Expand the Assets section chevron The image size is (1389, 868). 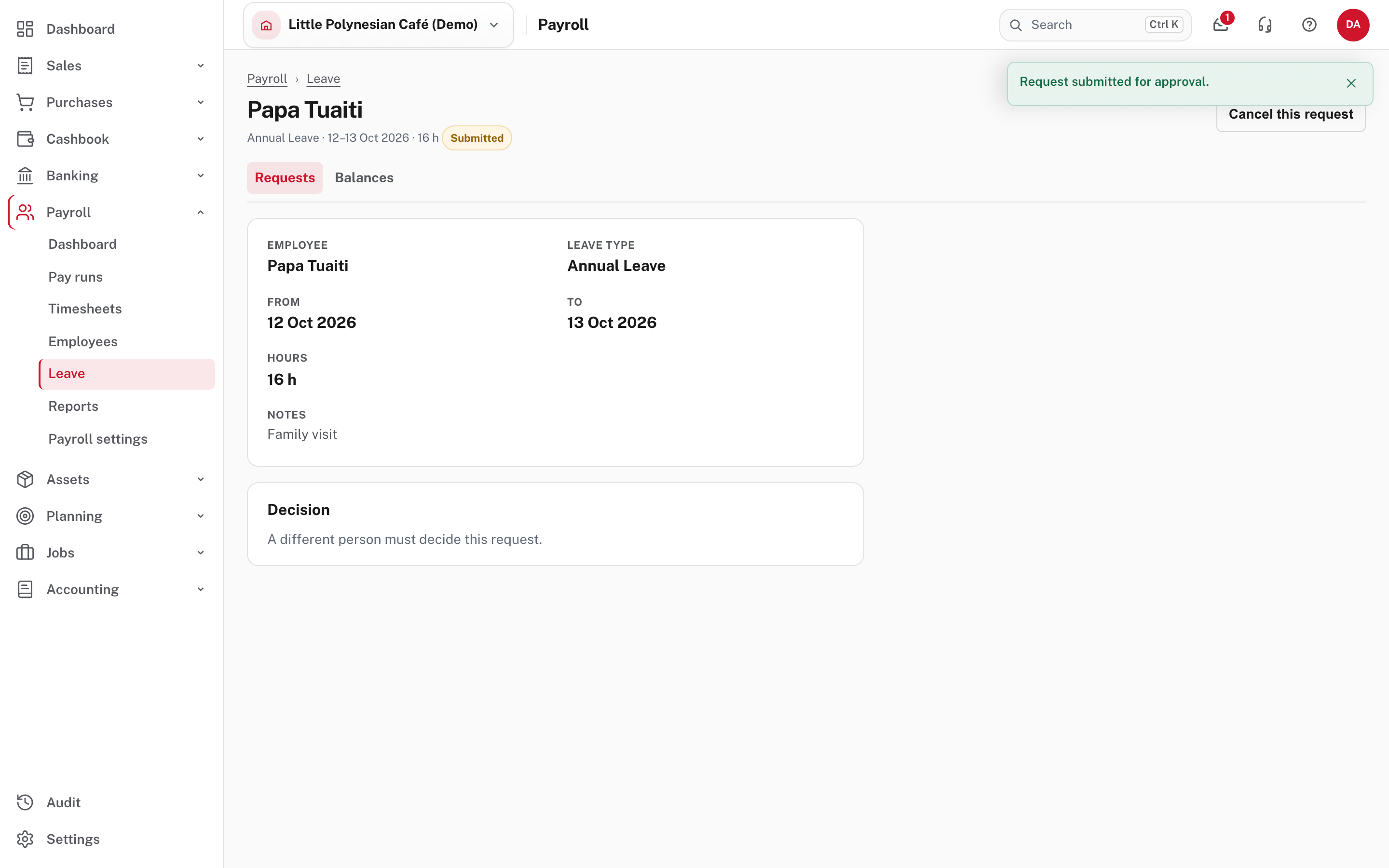[200, 479]
